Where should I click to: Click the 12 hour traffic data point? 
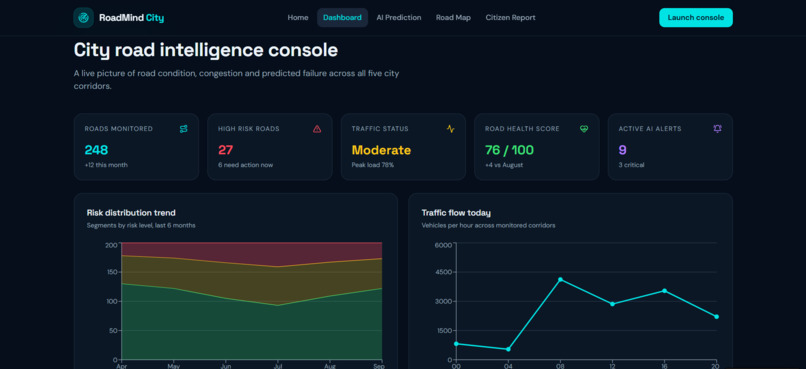click(612, 304)
